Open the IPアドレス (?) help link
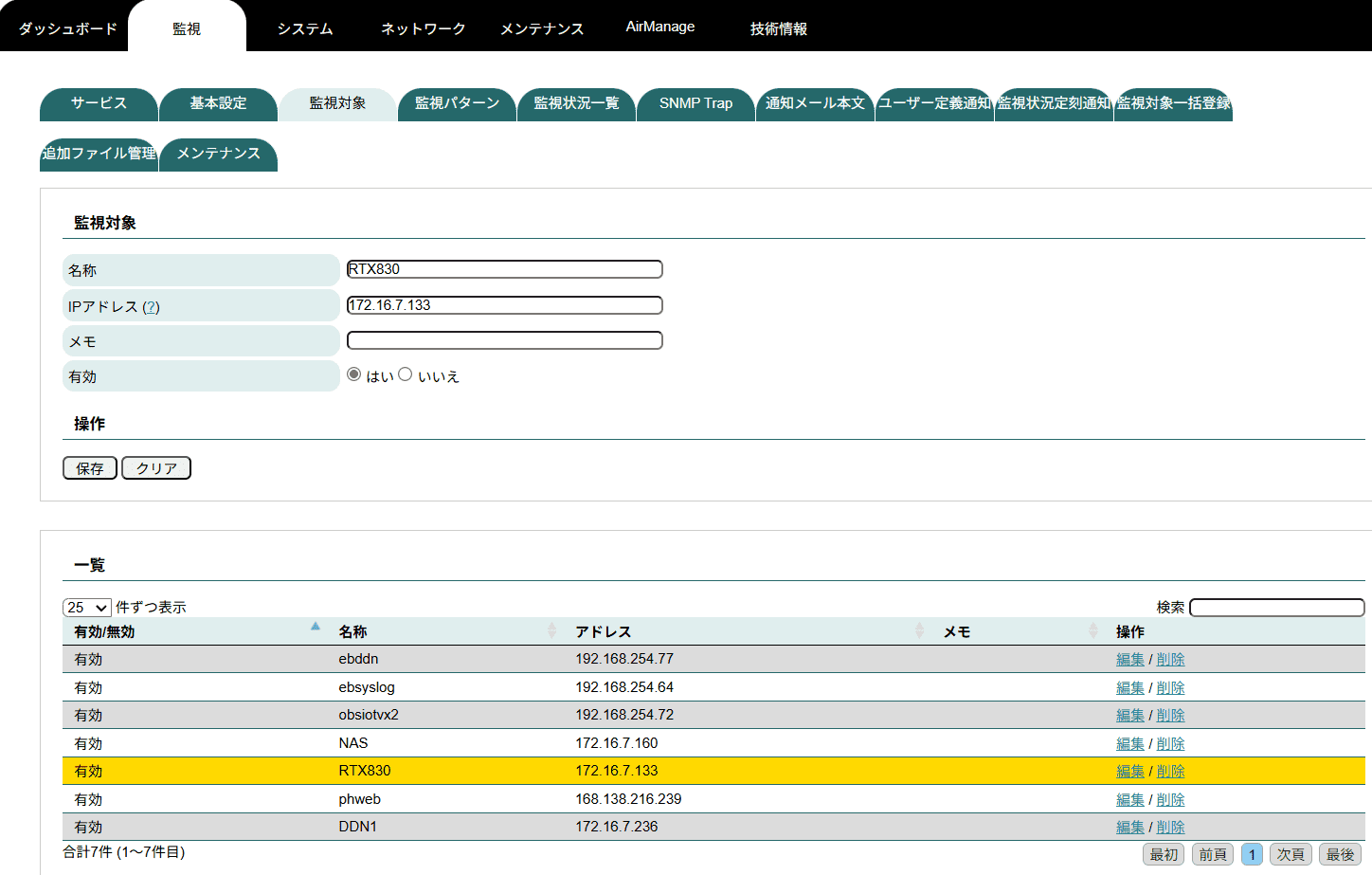1372x875 pixels. [151, 307]
